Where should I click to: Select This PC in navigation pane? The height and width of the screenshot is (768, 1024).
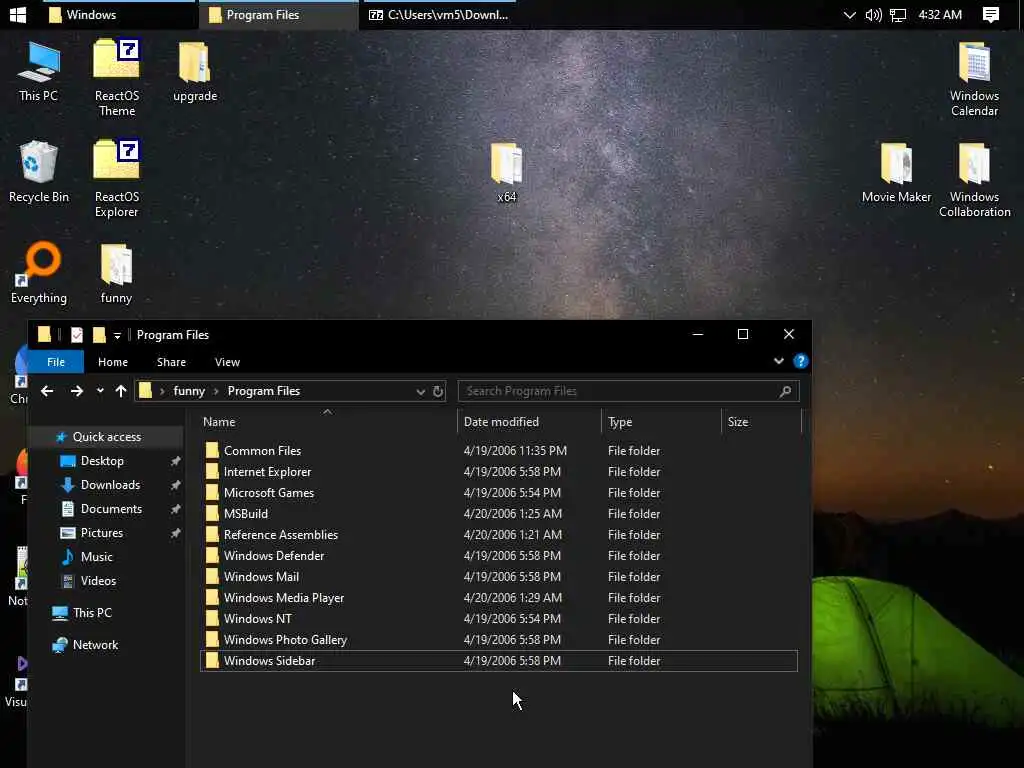pos(92,613)
